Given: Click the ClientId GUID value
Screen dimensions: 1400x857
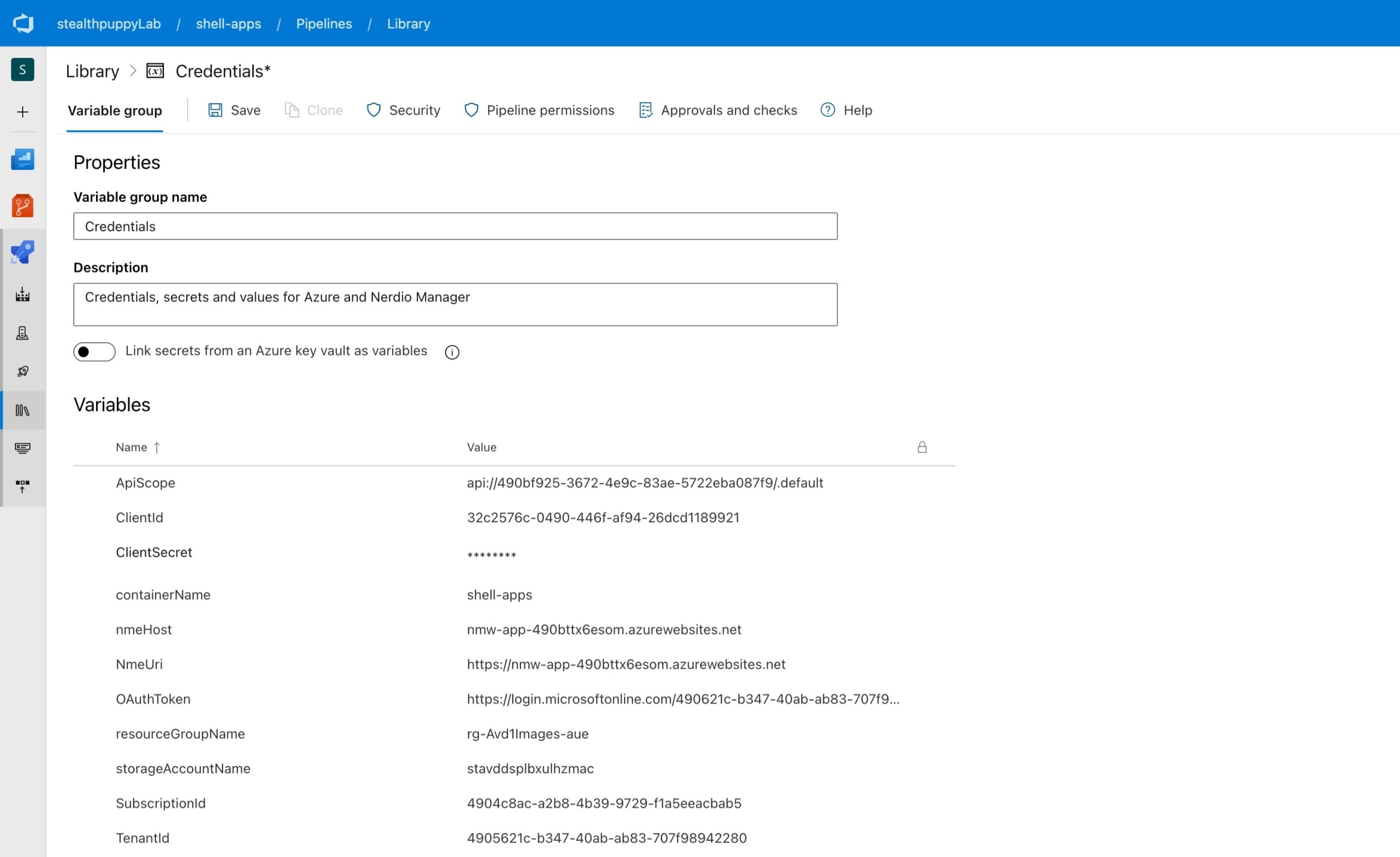Looking at the screenshot, I should [x=604, y=517].
